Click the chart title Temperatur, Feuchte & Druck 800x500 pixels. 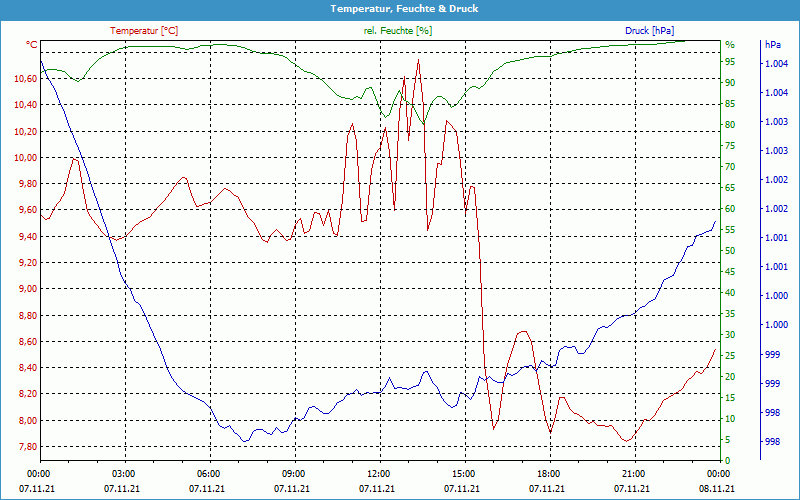pos(399,8)
